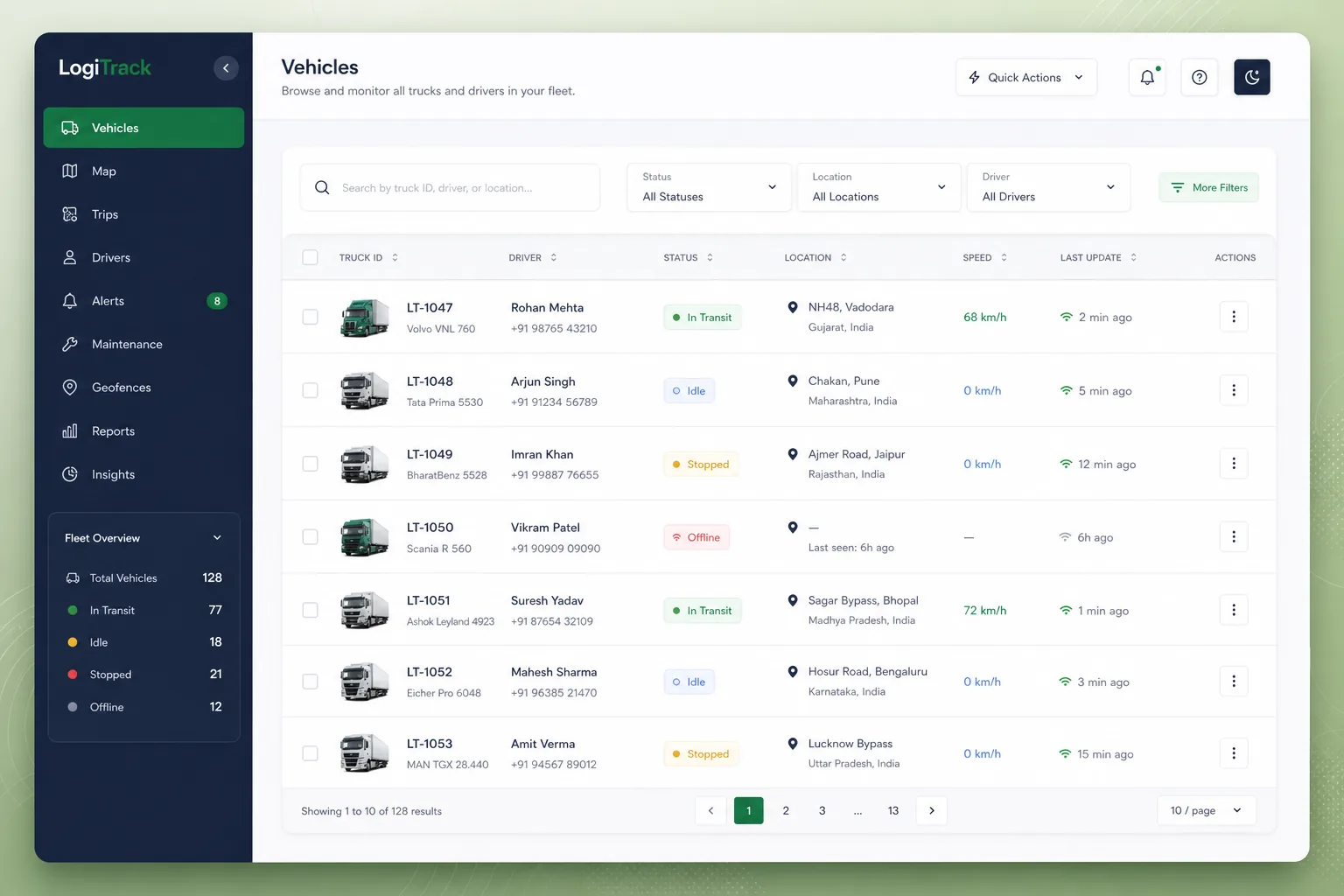Click the search by truck ID field
This screenshot has width=1344, height=896.
(x=450, y=187)
